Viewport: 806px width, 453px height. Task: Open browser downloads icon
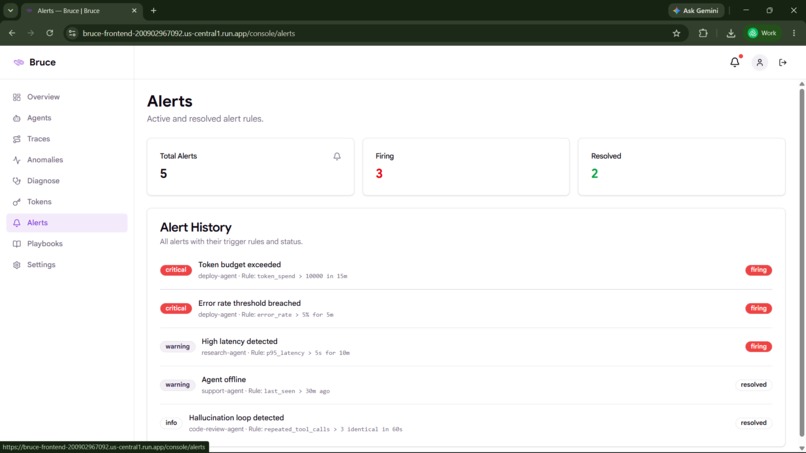730,33
